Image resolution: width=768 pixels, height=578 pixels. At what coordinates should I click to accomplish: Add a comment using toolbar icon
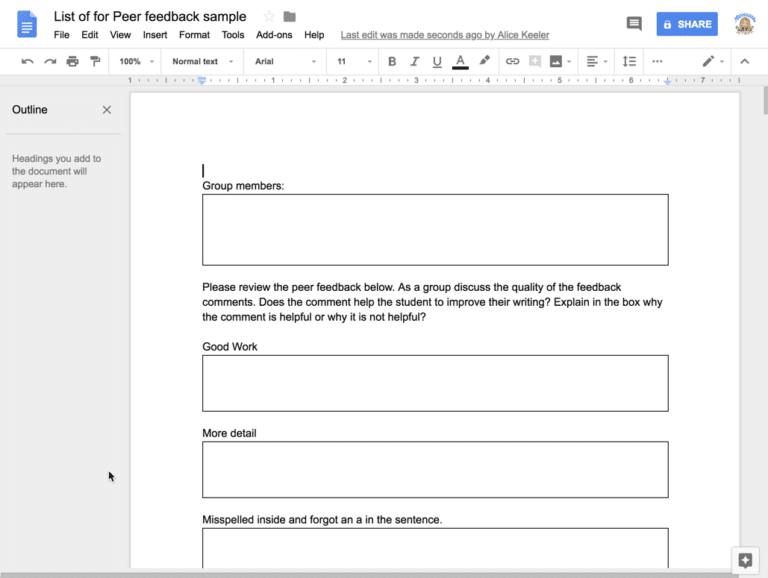point(535,61)
